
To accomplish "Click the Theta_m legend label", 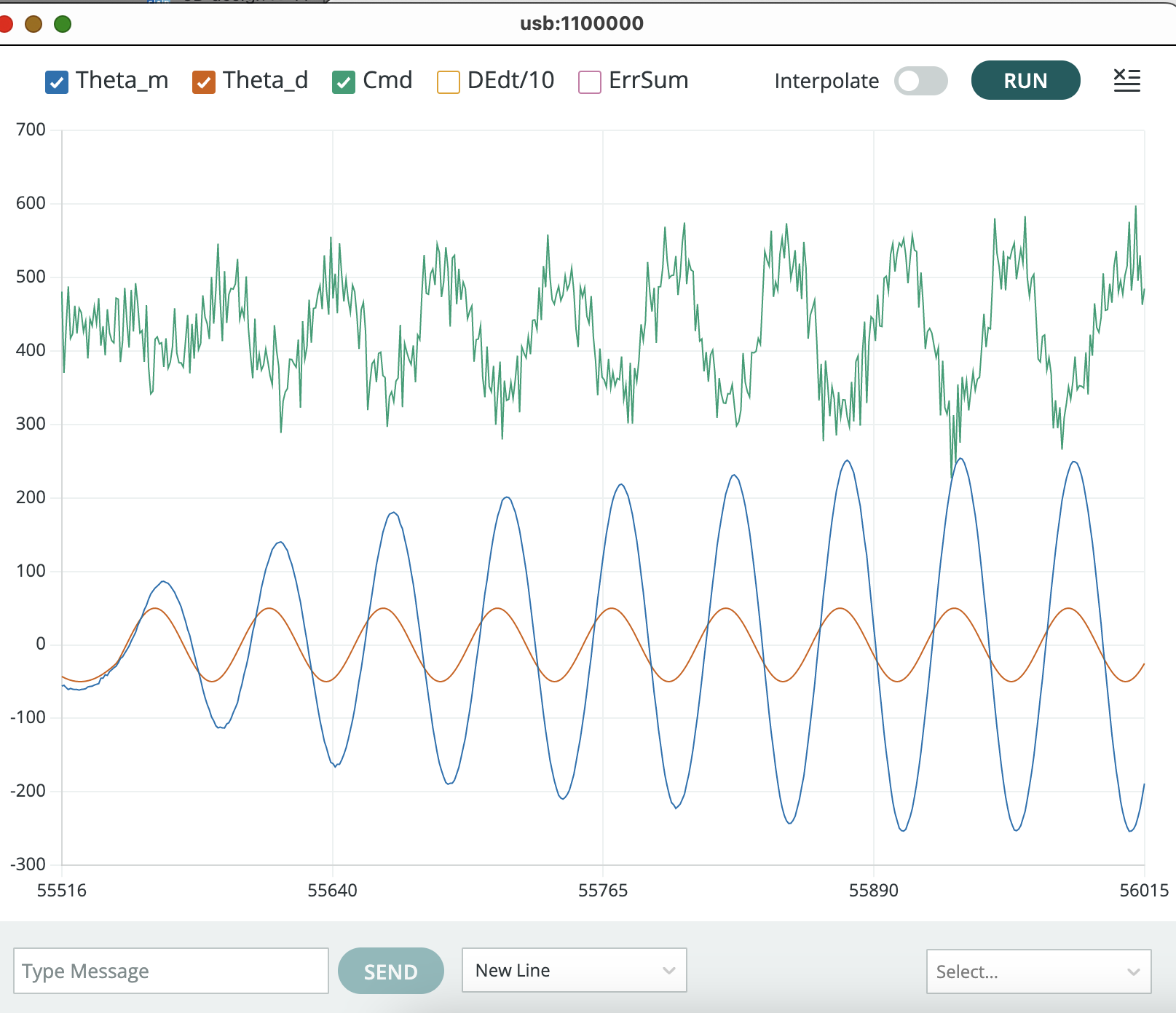I will click(x=122, y=80).
